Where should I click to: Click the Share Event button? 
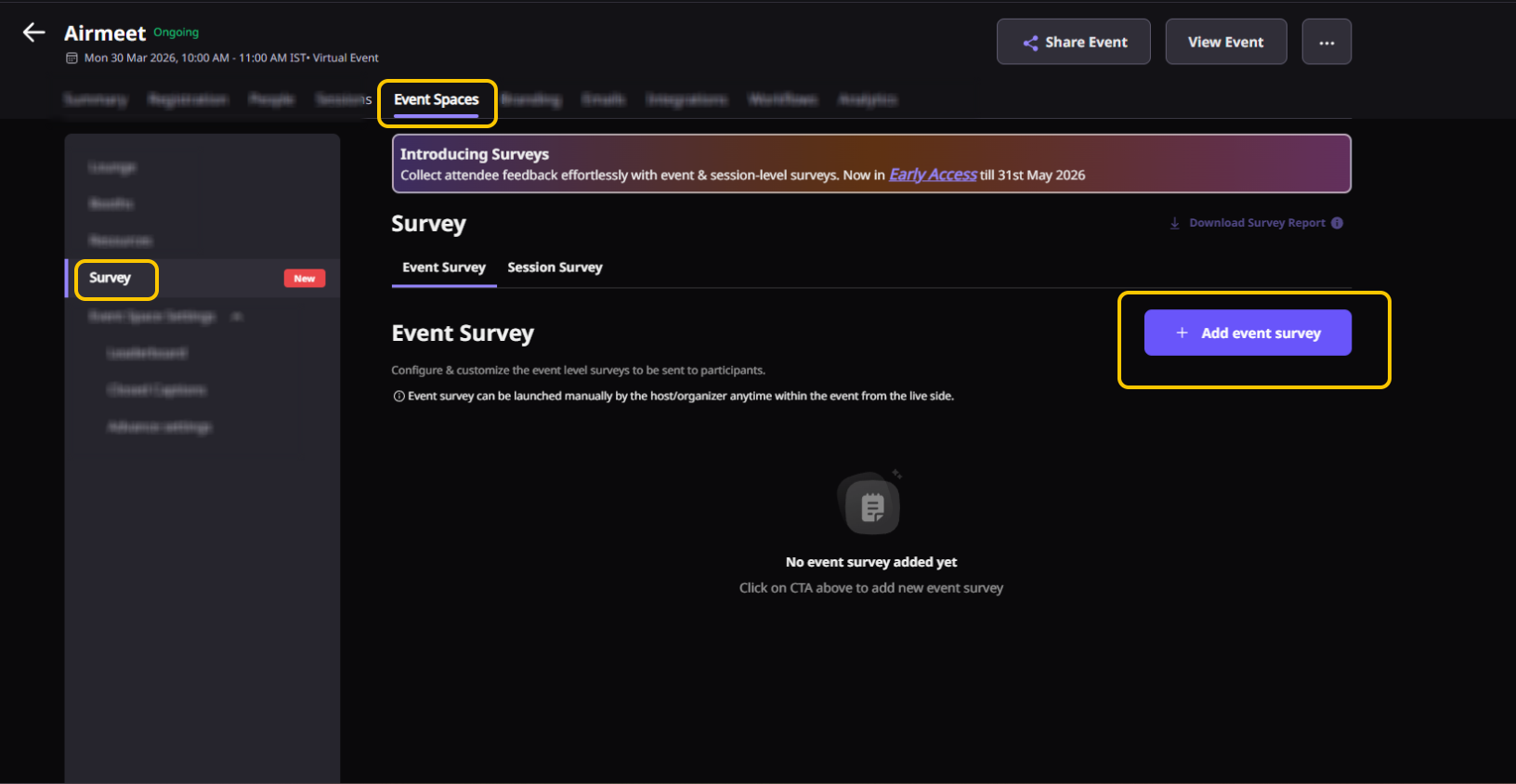1074,42
